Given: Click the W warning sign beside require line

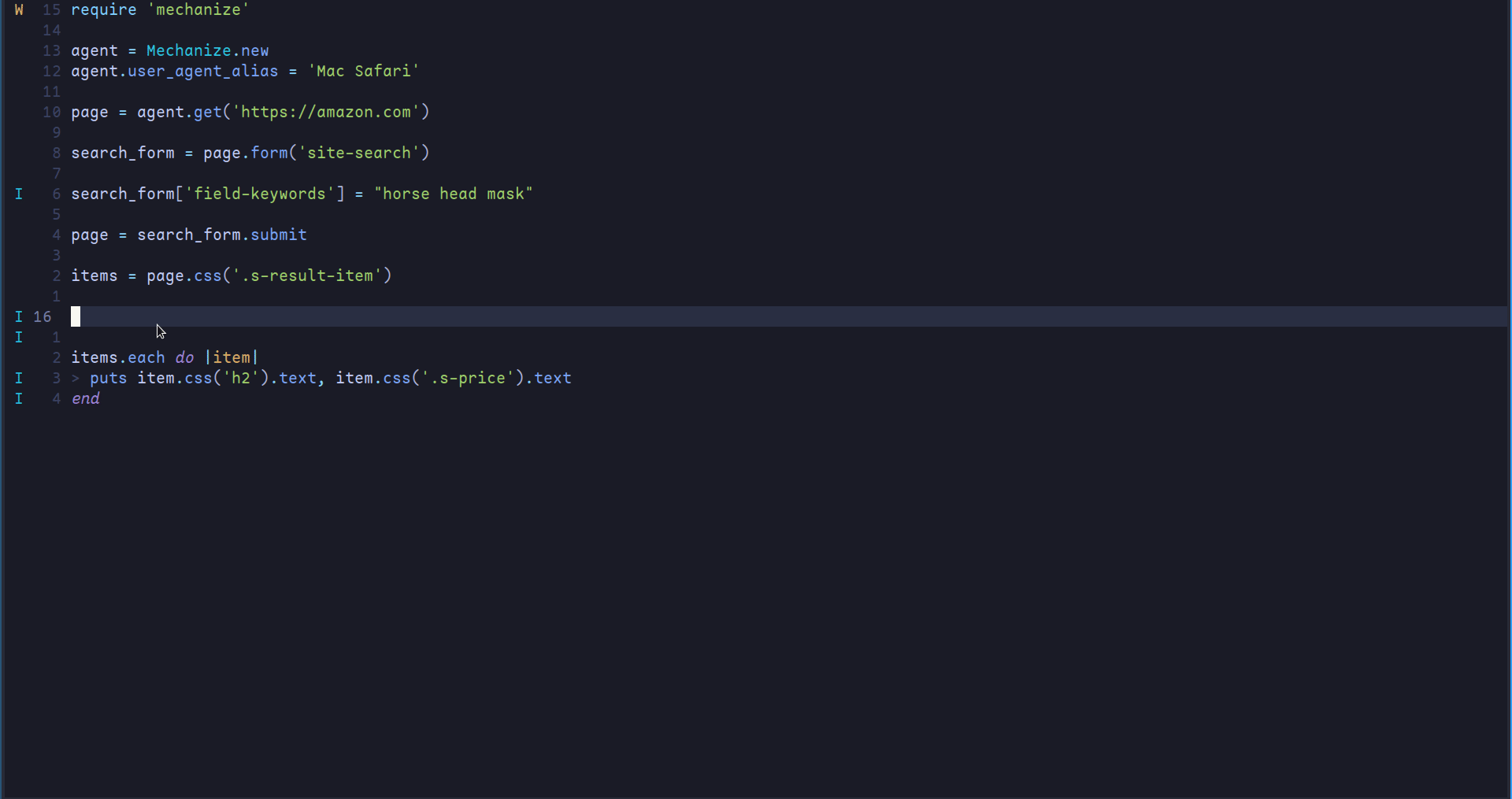Looking at the screenshot, I should (19, 9).
